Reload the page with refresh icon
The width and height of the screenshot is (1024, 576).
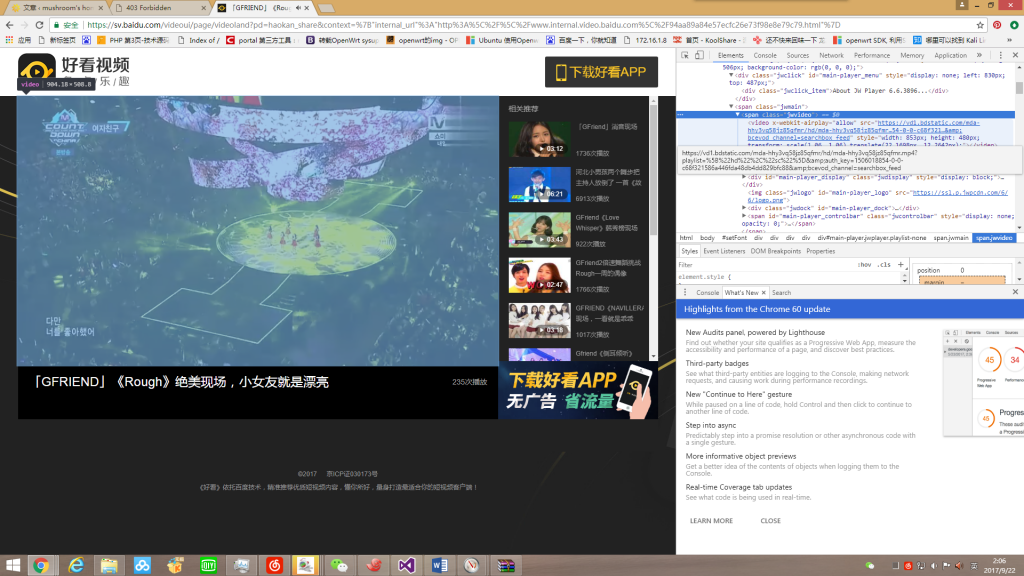pos(39,25)
